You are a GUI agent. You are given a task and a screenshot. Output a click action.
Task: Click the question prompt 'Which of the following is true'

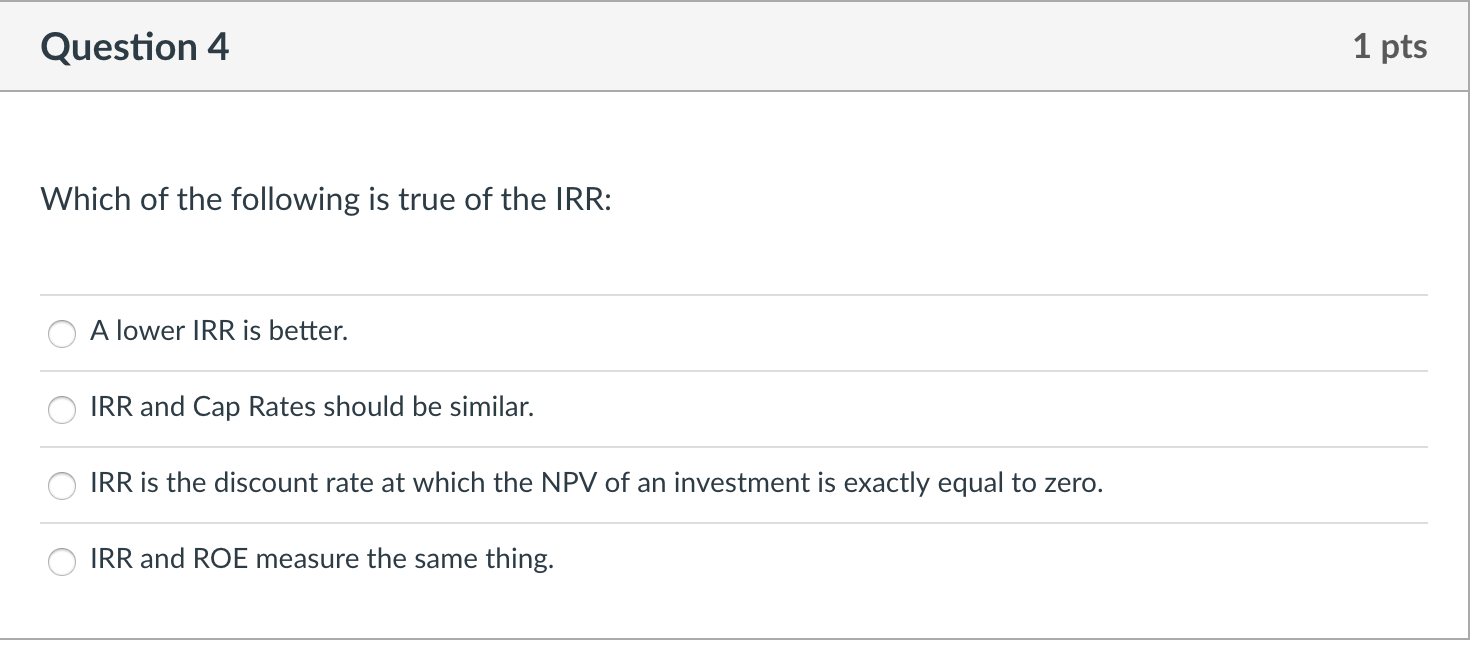tap(325, 200)
